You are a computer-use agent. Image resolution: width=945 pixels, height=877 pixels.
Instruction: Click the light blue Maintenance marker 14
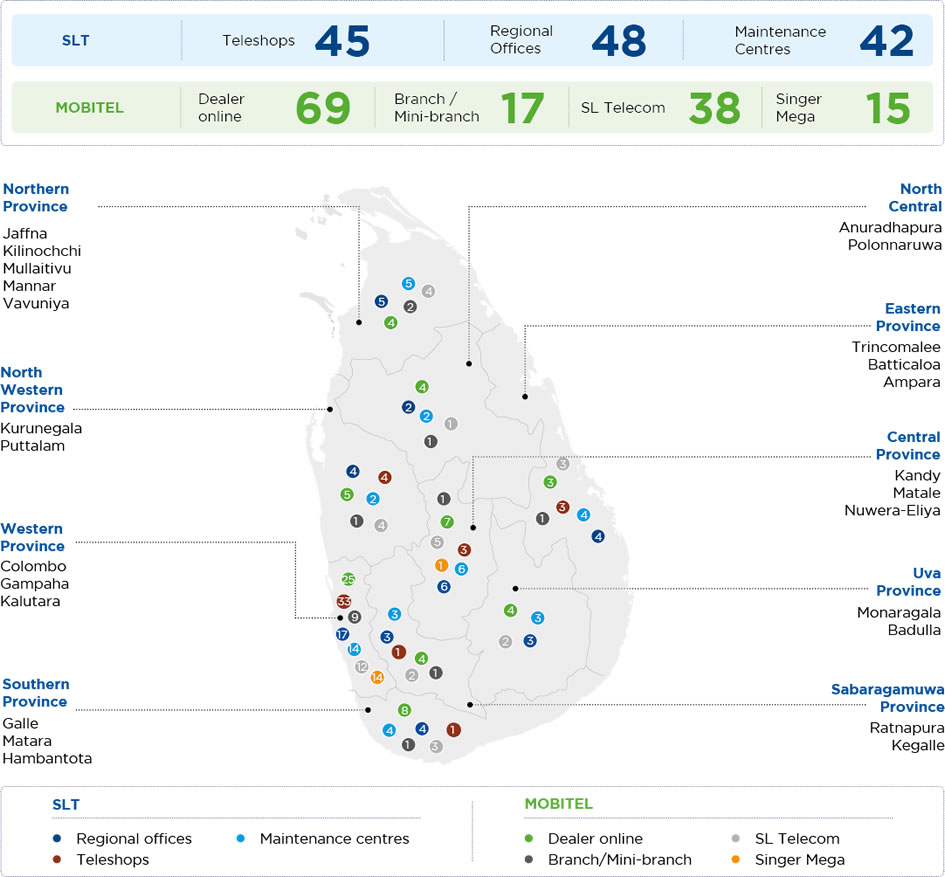(x=354, y=649)
